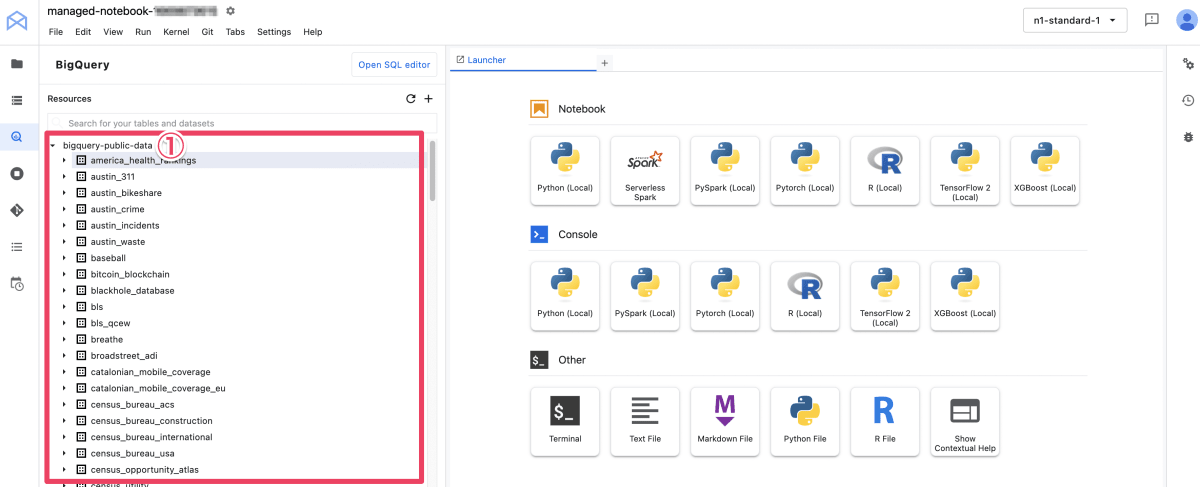Create a new Text File
This screenshot has width=1200, height=487.
pyautogui.click(x=645, y=422)
